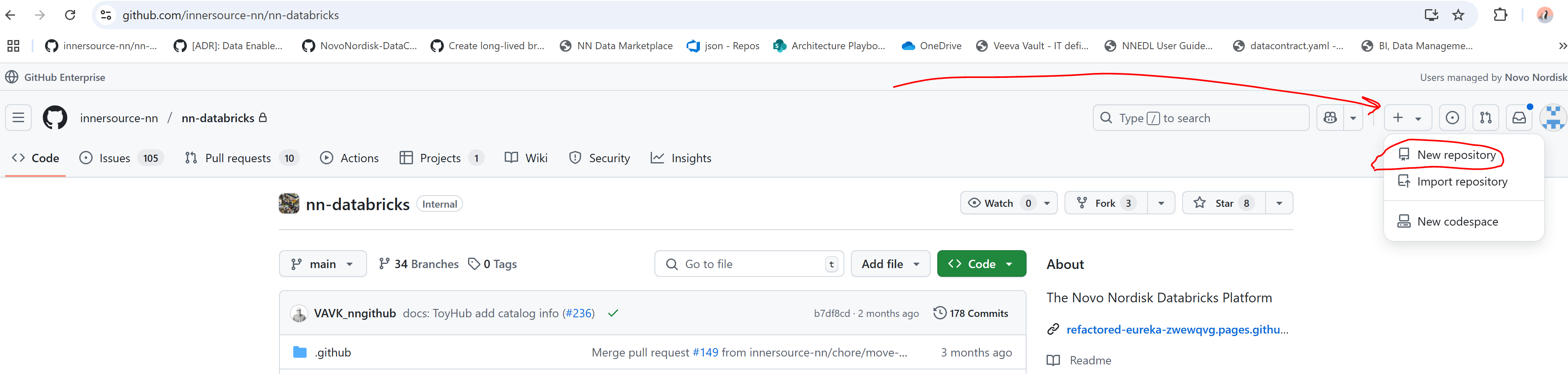View the 34 Branches link
The image size is (1568, 374).
(419, 264)
